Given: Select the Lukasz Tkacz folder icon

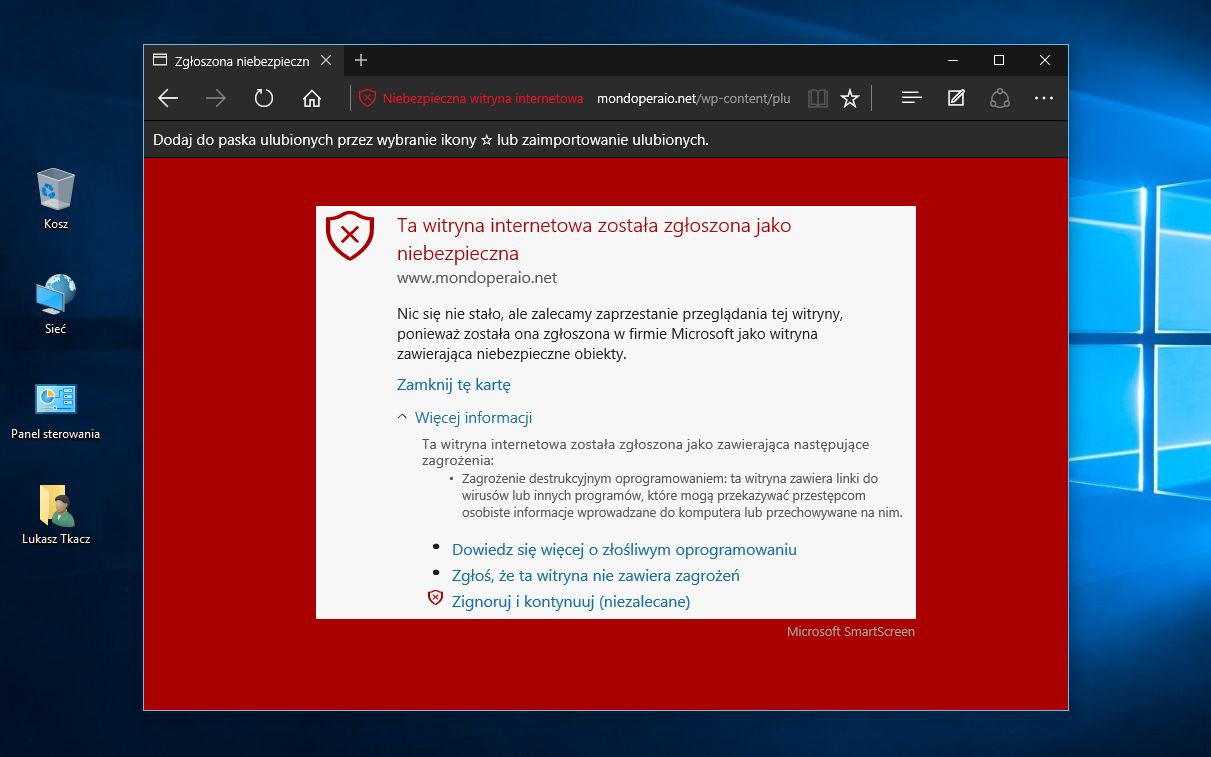Looking at the screenshot, I should (56, 514).
